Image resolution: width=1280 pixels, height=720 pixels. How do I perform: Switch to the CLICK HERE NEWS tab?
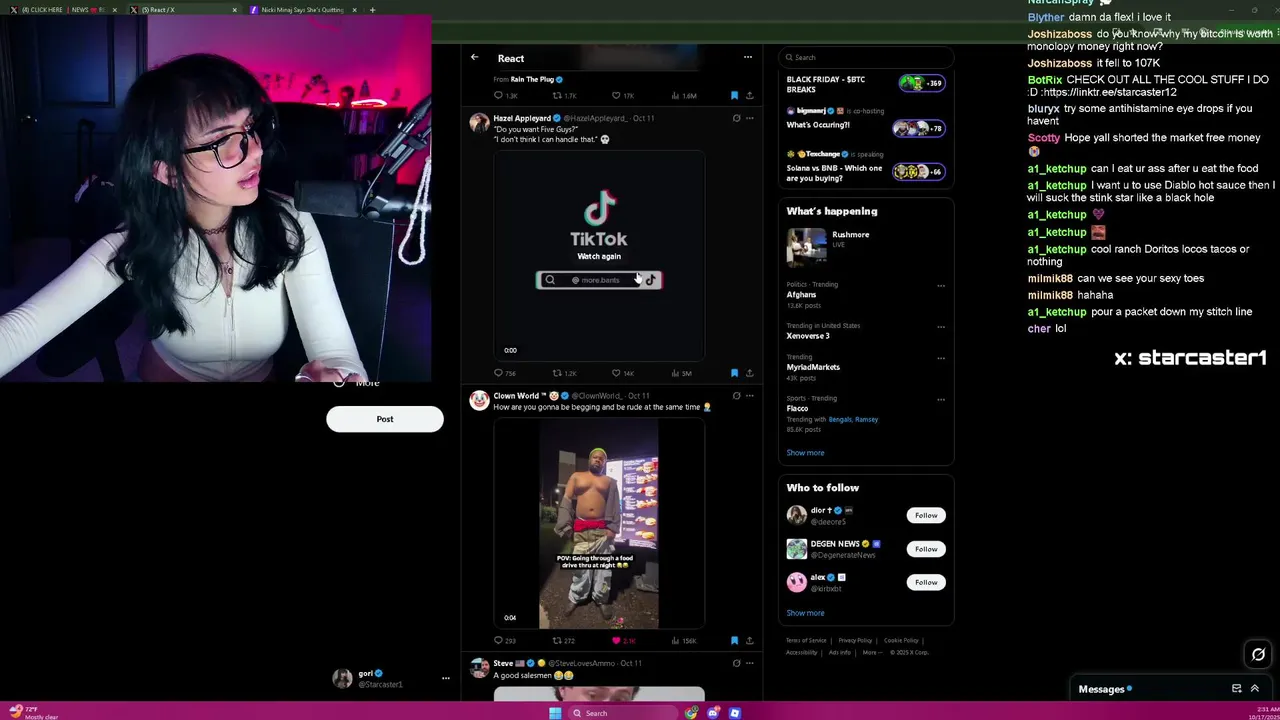click(62, 9)
